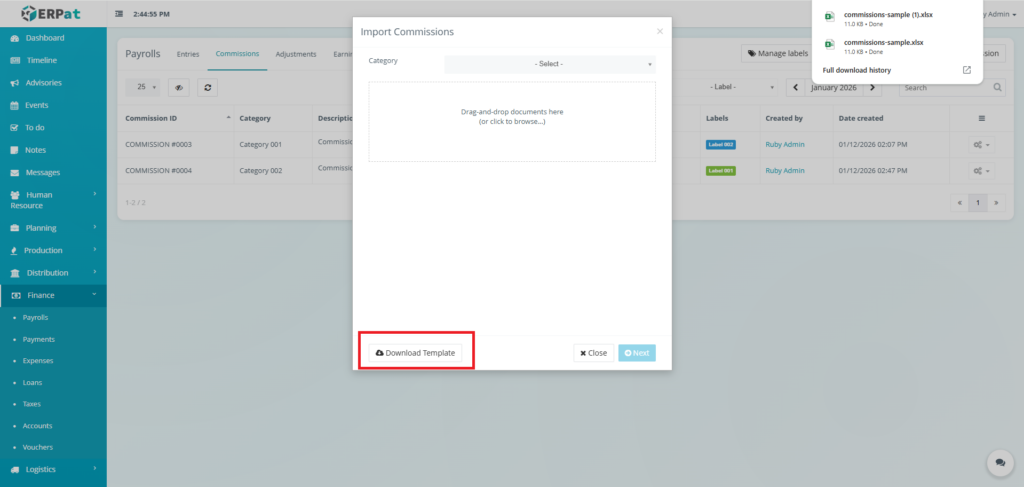This screenshot has width=1024, height=487.
Task: Open Ruby Admin link in COMMISSION #0003 row
Action: 785,144
